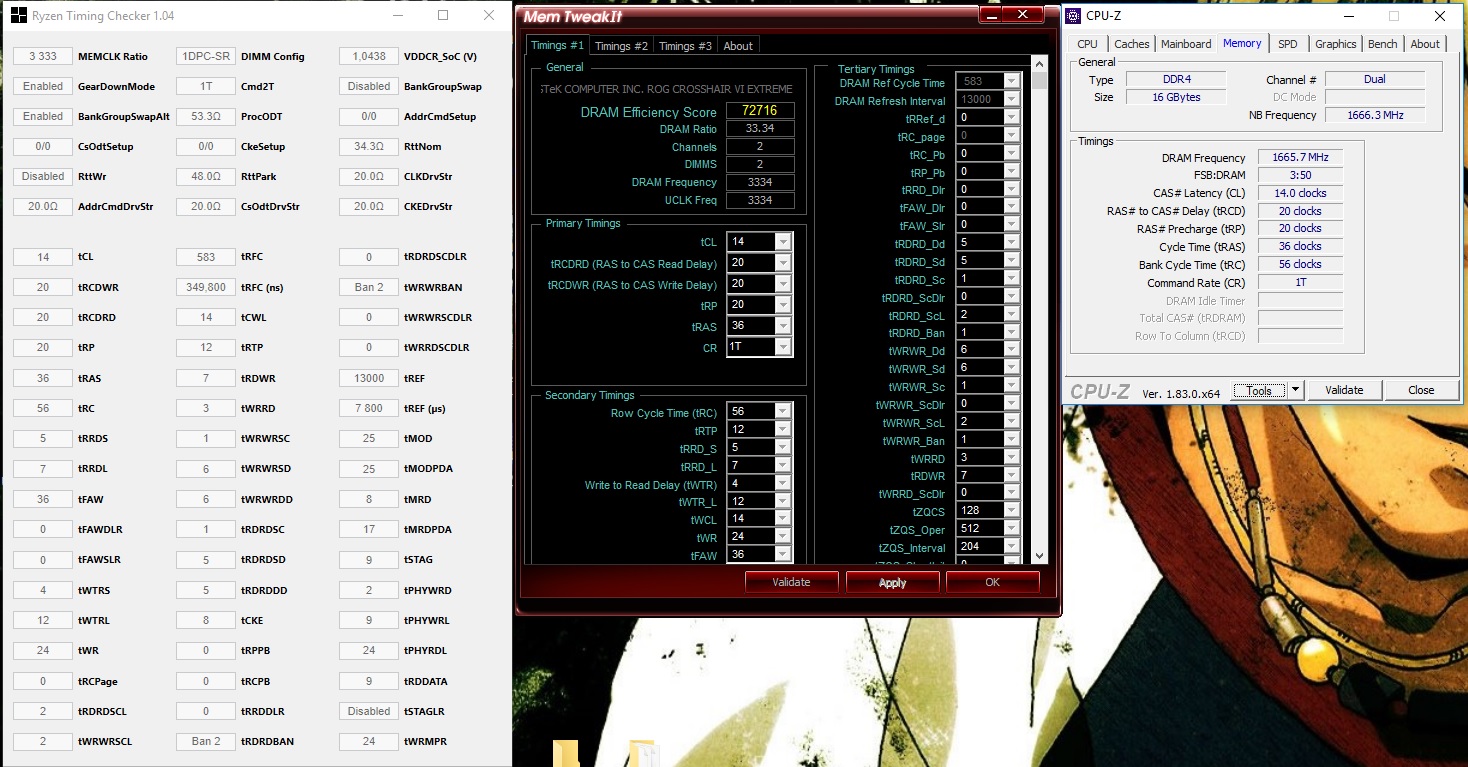Open the Mainboard tab in CPU-Z

[1186, 44]
